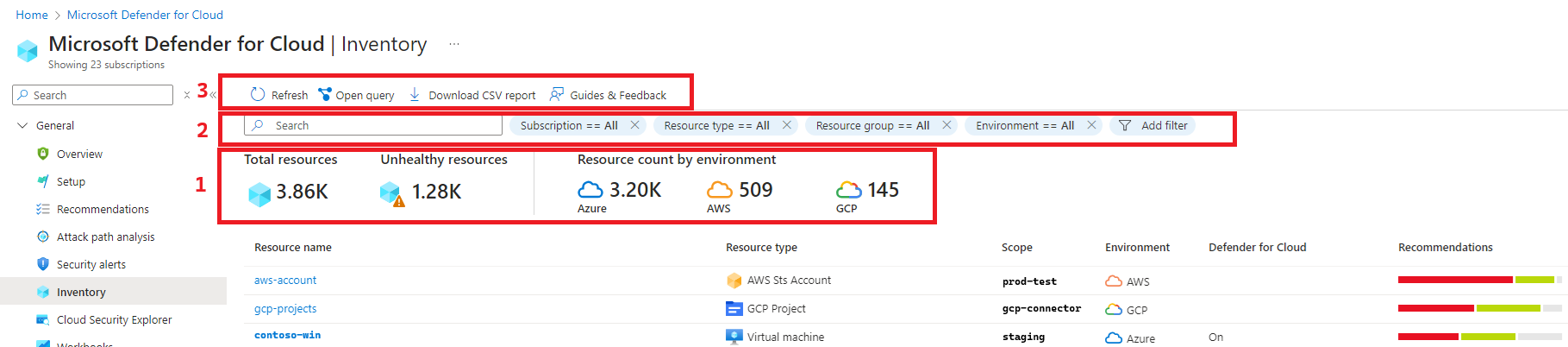Image resolution: width=1568 pixels, height=347 pixels.
Task: Click the inventory Search filter field
Action: point(373,125)
